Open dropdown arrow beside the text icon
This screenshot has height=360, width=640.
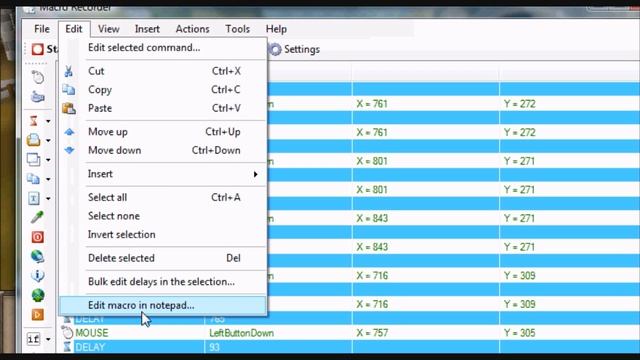[x=48, y=199]
